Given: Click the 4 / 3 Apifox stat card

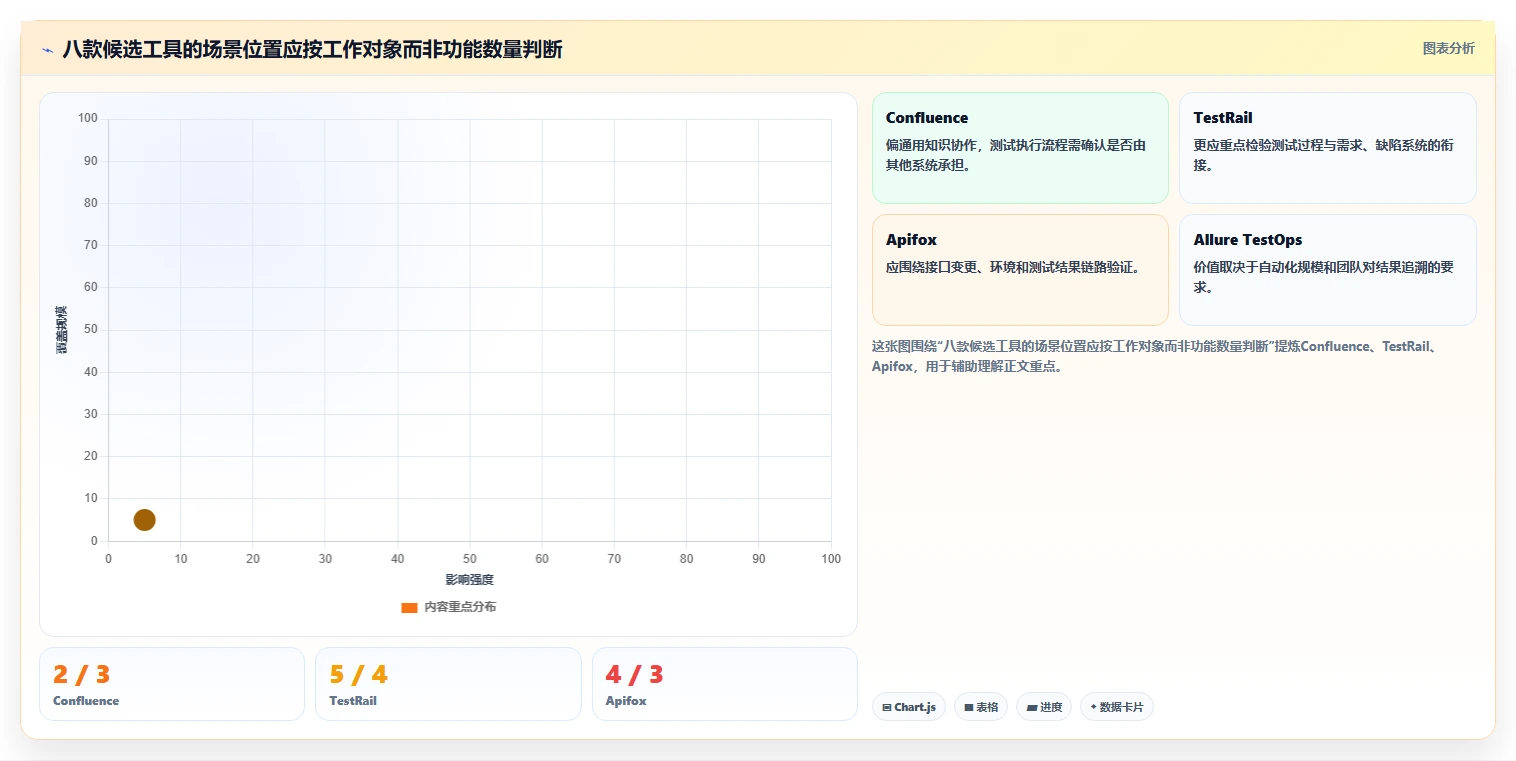Looking at the screenshot, I should (x=724, y=684).
